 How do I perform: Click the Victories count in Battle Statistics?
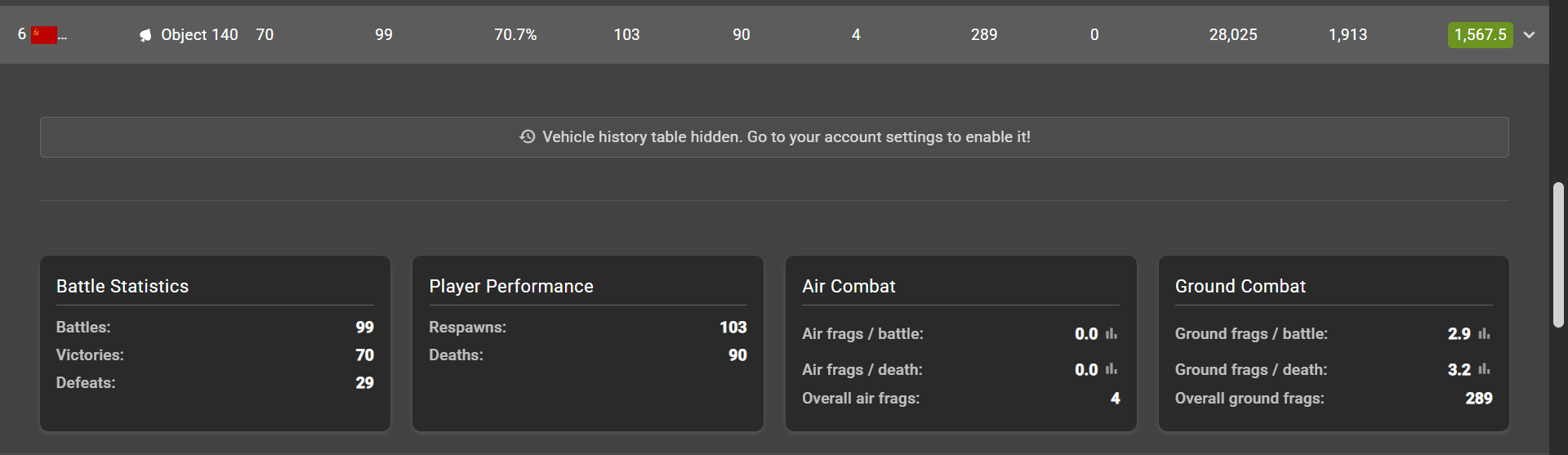[365, 355]
